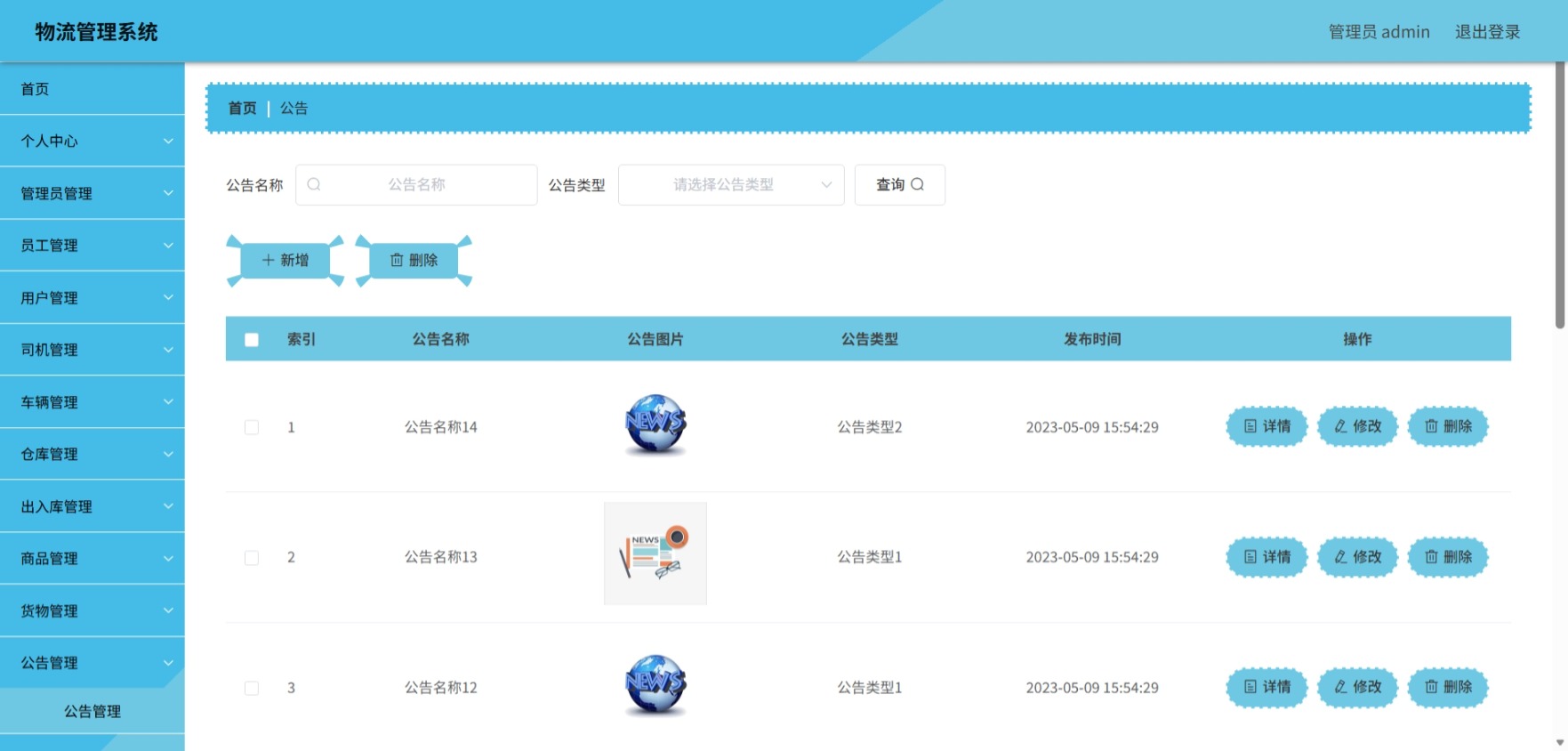
Task: Expand the 个人中心 sidebar menu
Action: [x=92, y=141]
